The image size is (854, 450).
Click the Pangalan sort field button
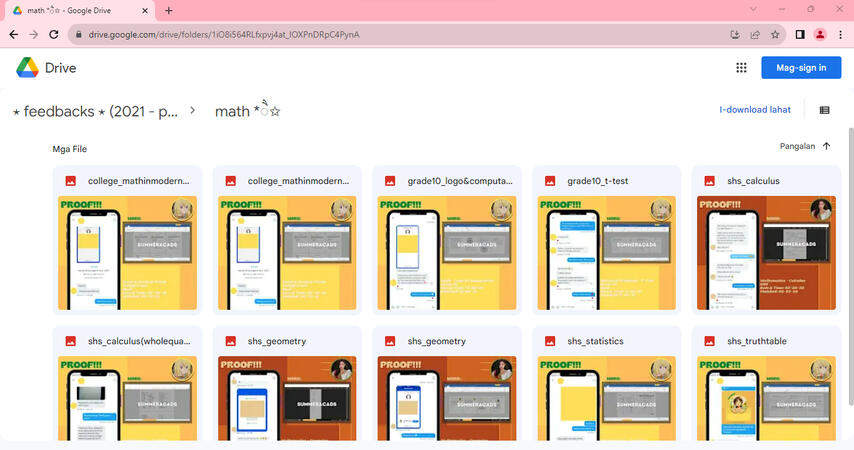[797, 146]
